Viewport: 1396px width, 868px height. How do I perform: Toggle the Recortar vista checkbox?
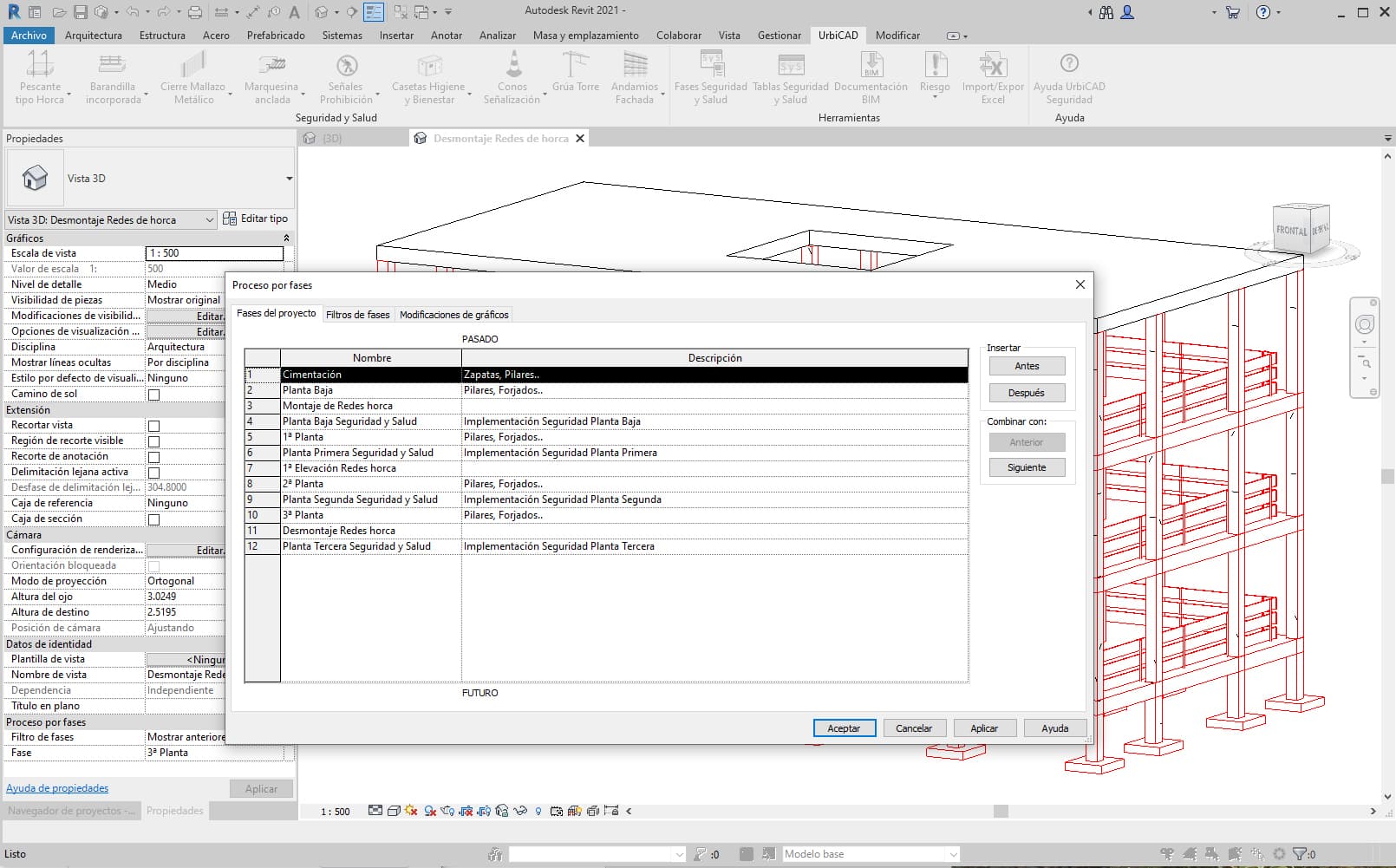pos(153,426)
